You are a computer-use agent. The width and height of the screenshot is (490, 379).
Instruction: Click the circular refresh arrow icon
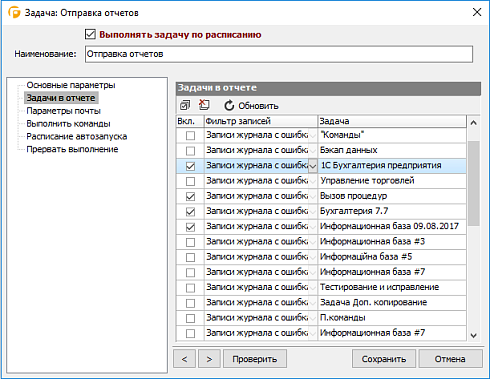pyautogui.click(x=229, y=106)
